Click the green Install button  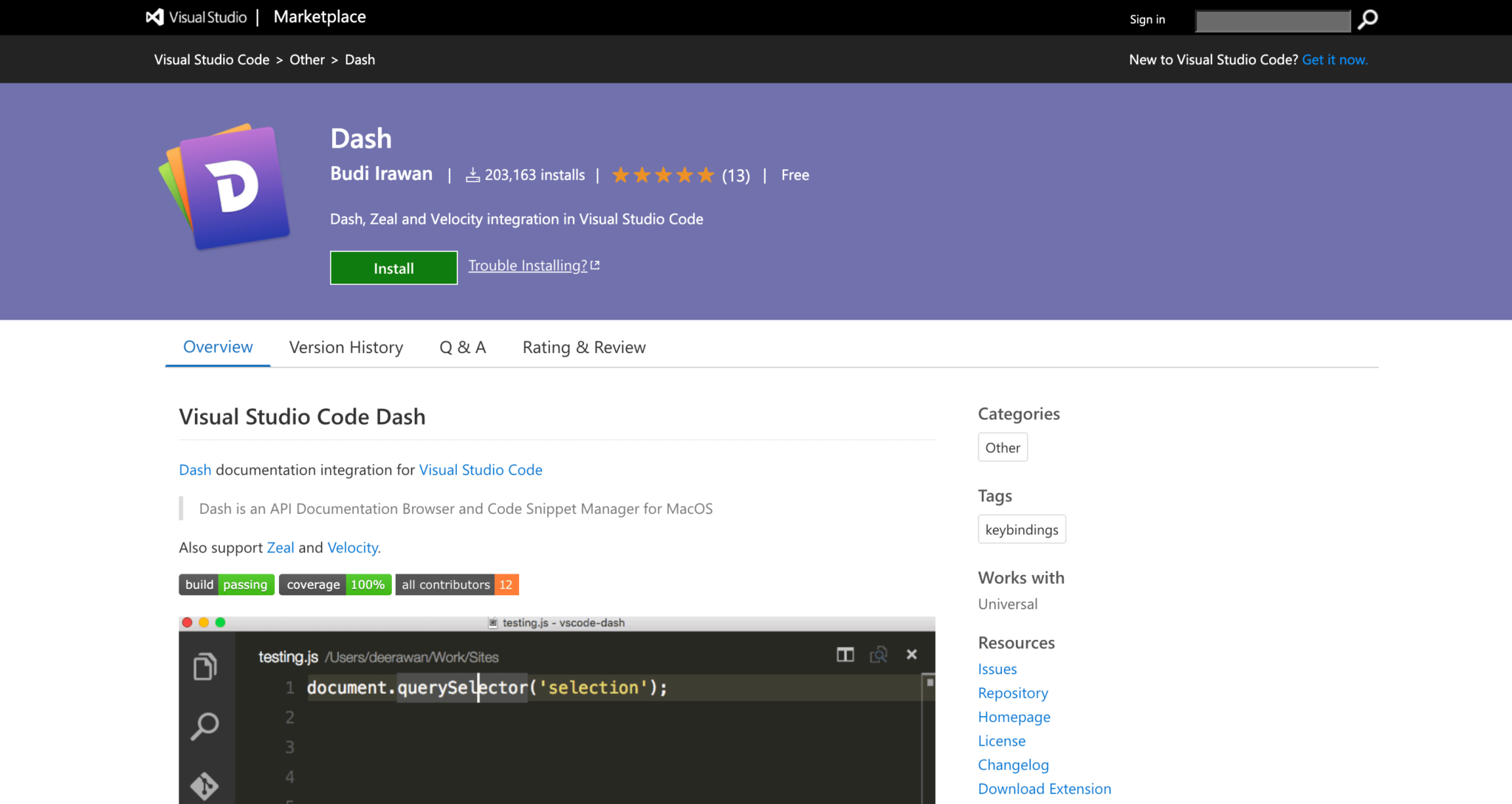[393, 267]
